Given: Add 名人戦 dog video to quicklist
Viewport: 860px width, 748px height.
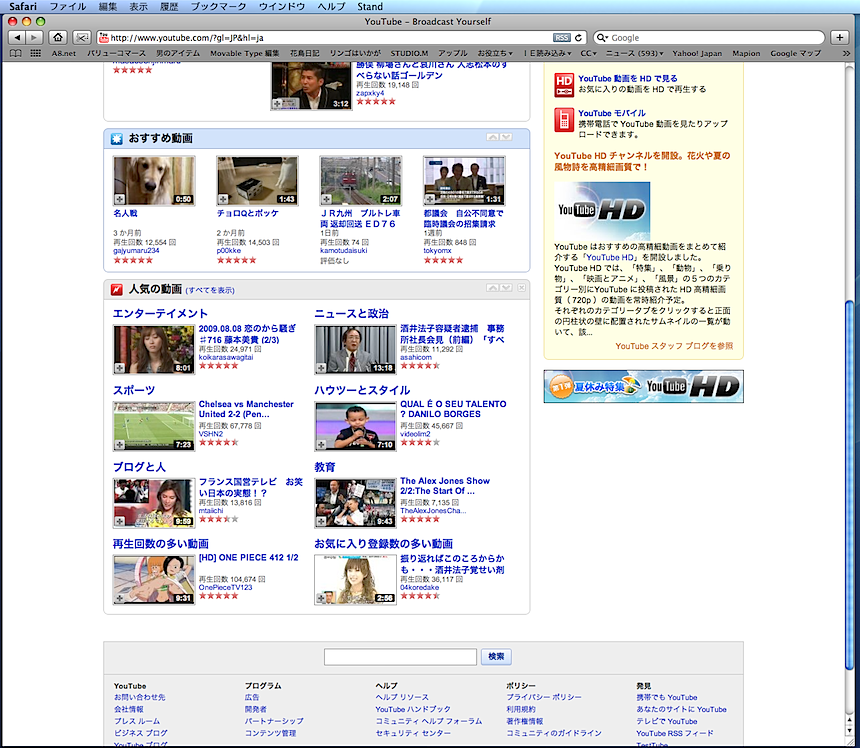Looking at the screenshot, I should [x=120, y=199].
